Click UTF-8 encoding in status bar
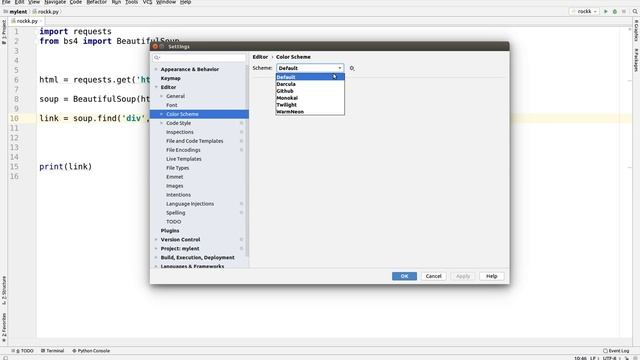The image size is (640, 360). tap(609, 358)
